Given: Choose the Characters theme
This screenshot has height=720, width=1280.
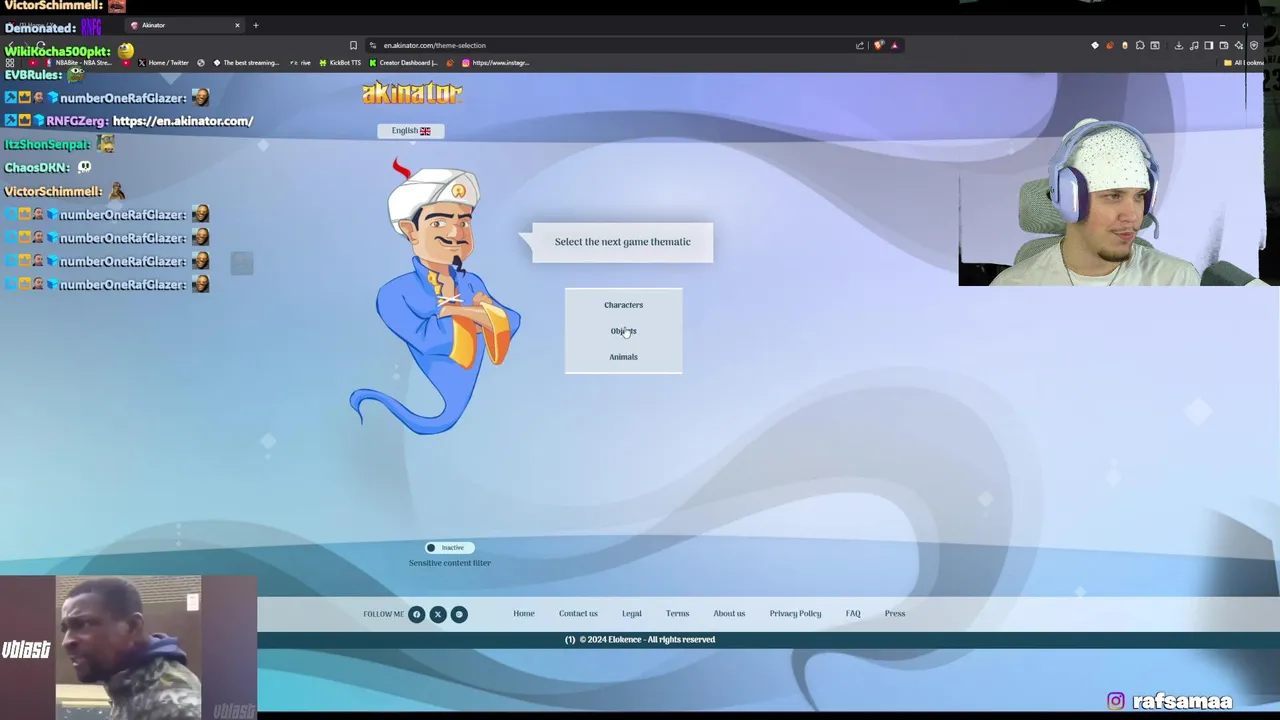Looking at the screenshot, I should [623, 305].
